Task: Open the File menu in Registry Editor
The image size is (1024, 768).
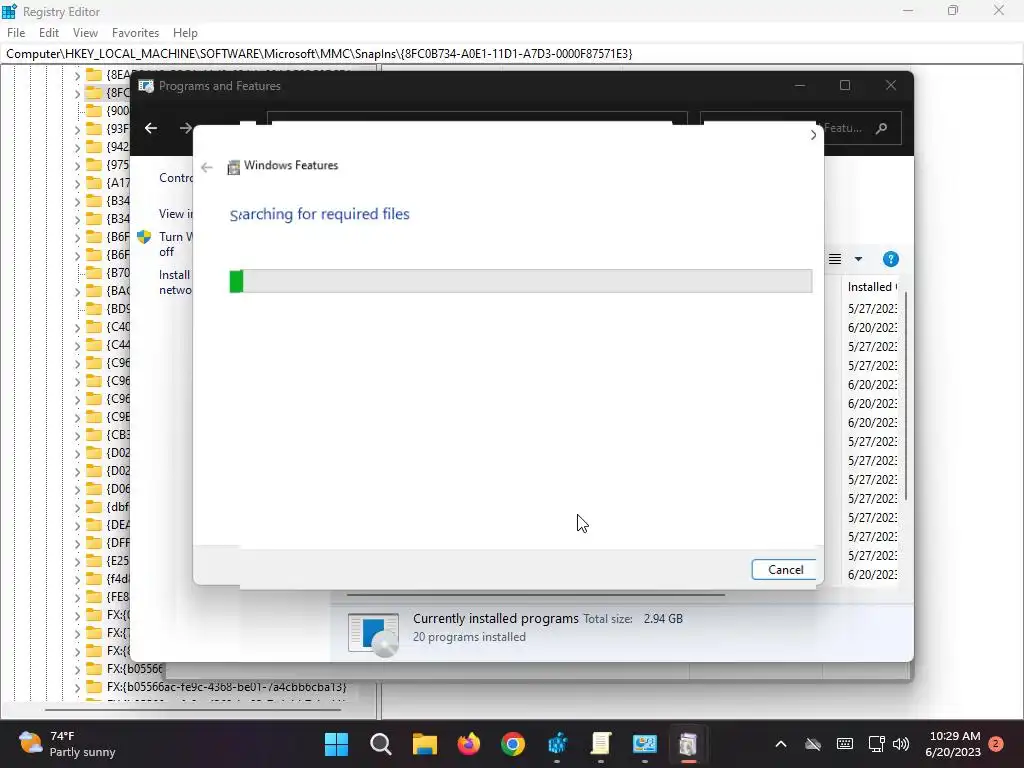Action: (16, 33)
